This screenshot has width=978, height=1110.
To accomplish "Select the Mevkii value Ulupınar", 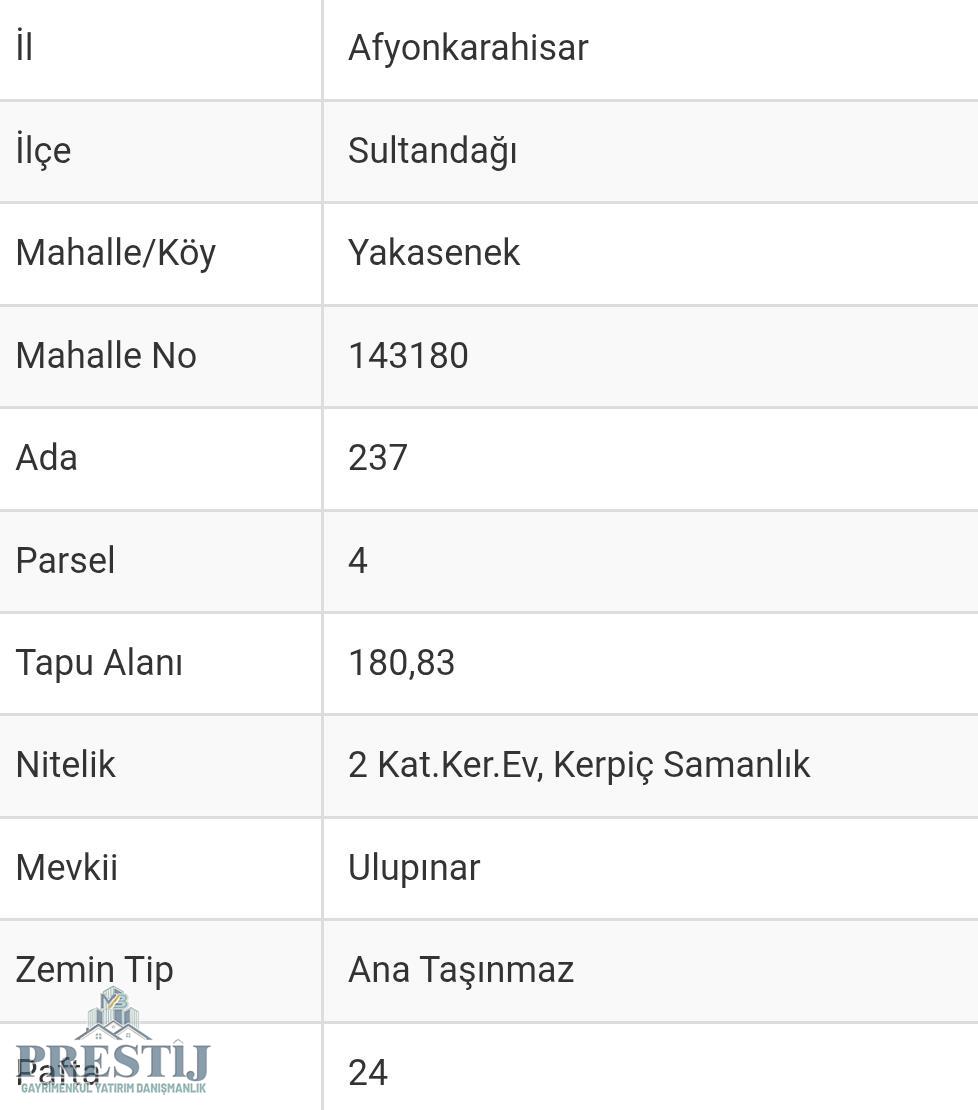I will pos(414,869).
